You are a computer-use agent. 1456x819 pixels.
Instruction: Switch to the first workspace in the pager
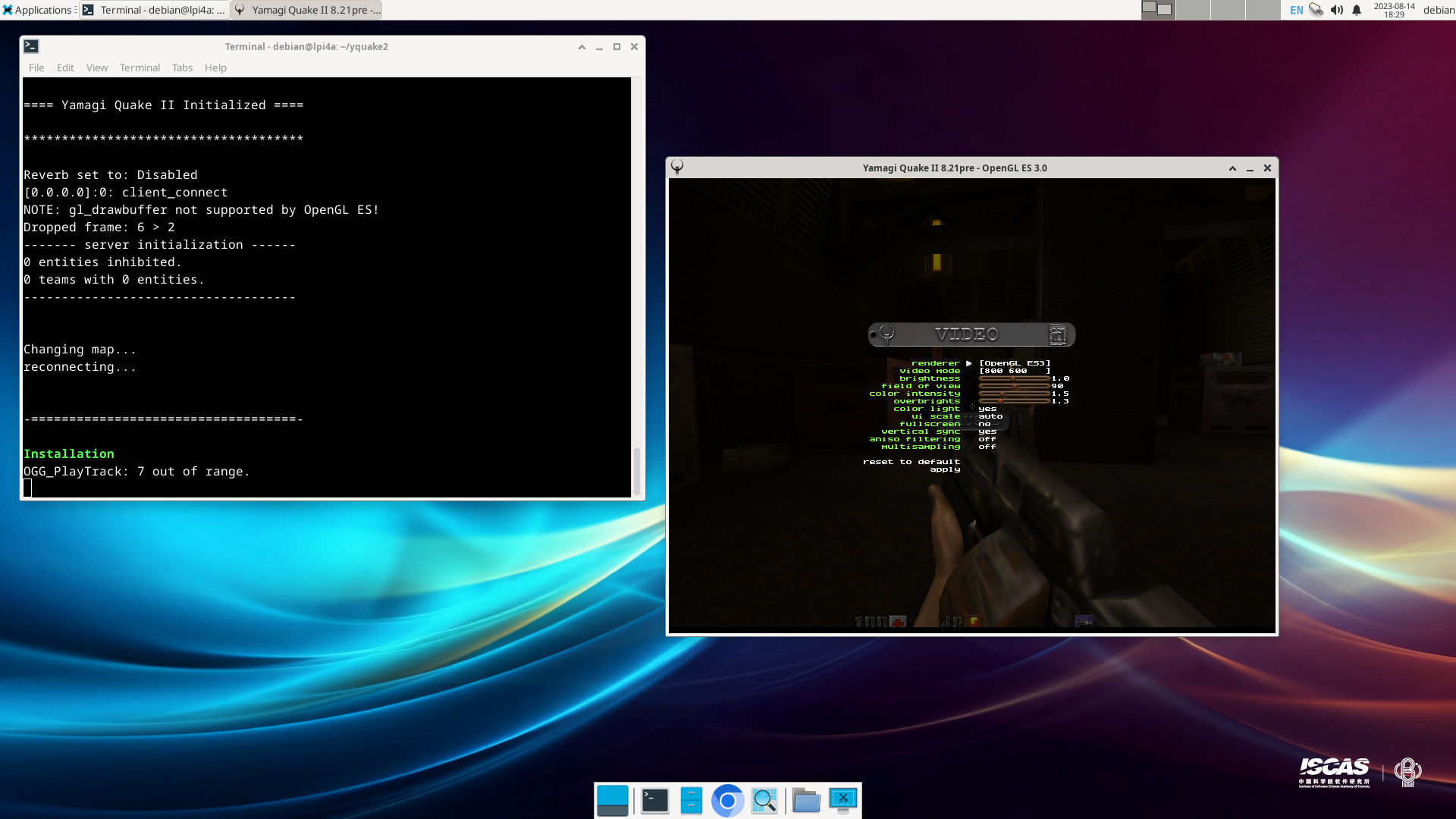coord(1158,9)
